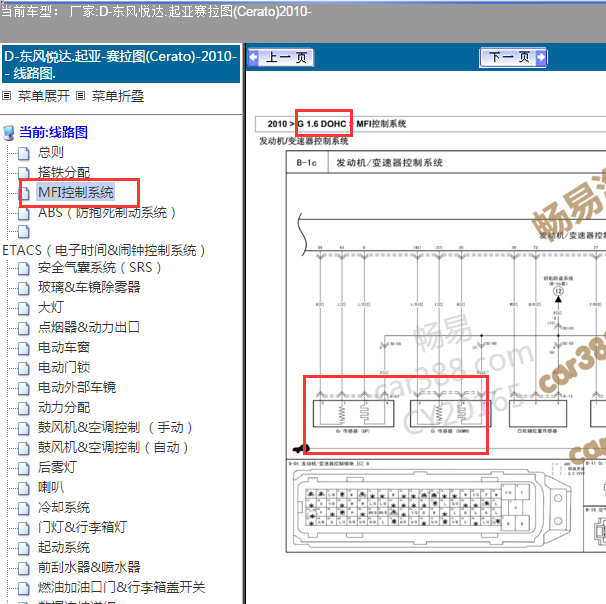
Task: Click the page icon next to 门灯&行李箱灯
Action: click(24, 529)
